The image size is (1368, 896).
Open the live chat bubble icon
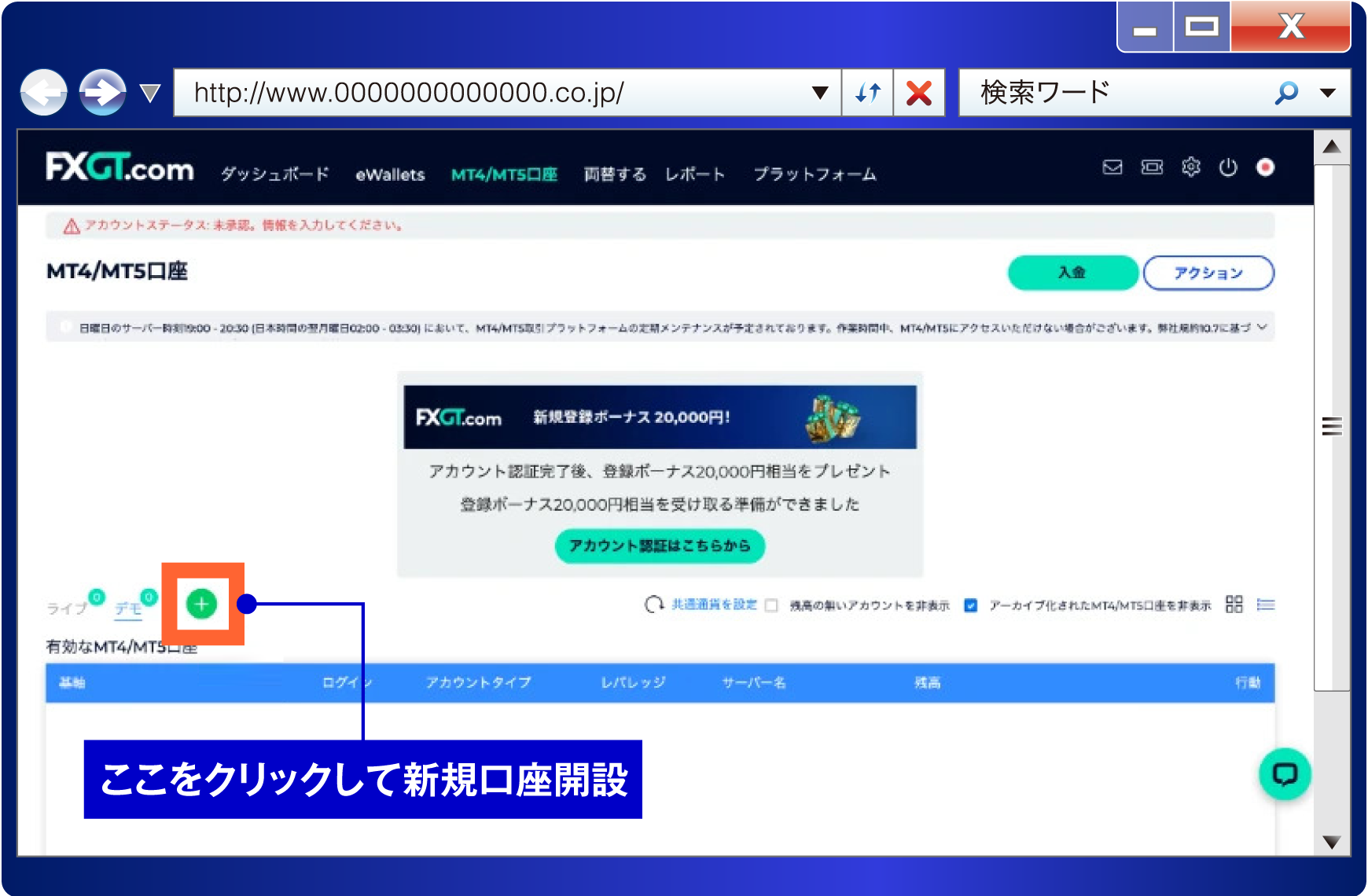pos(1285,774)
